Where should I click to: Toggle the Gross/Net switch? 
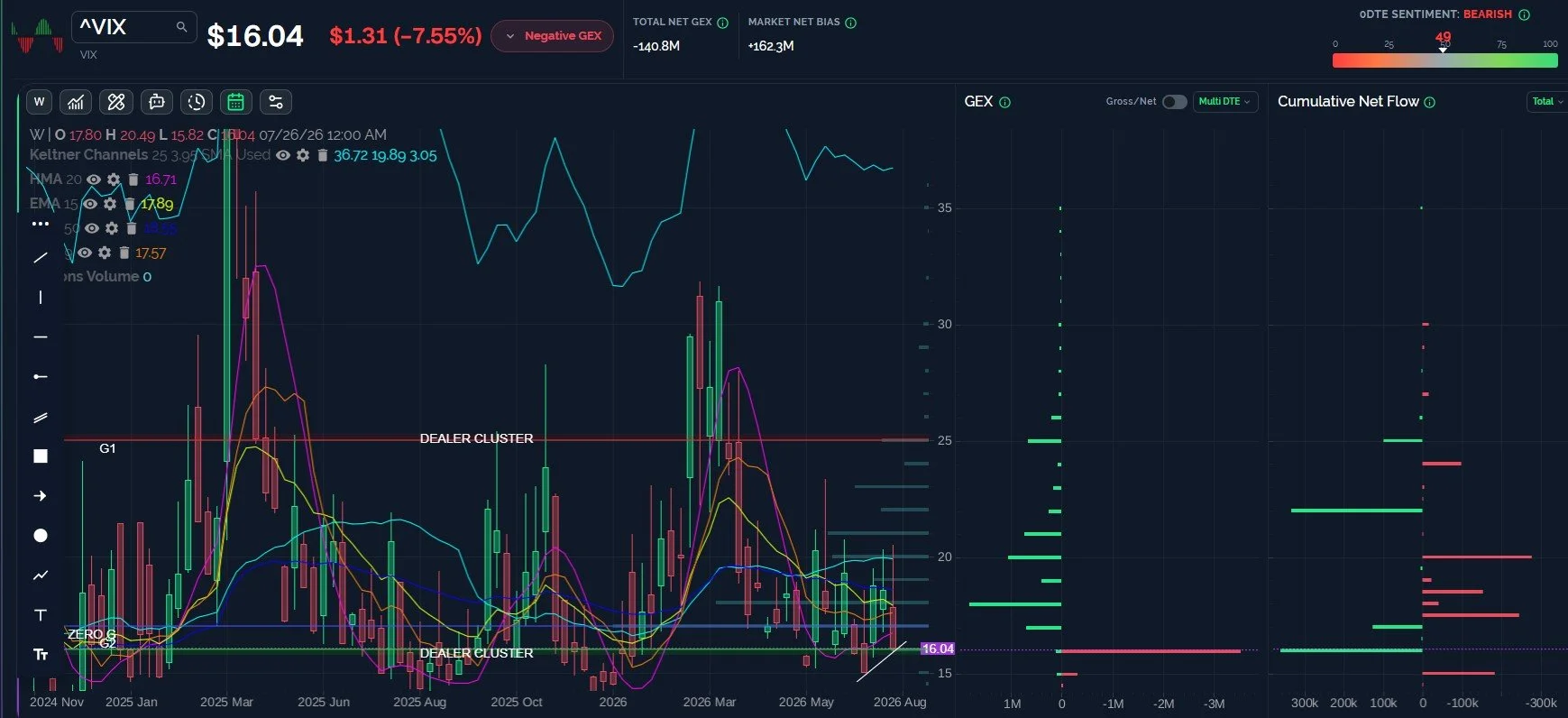[1174, 102]
